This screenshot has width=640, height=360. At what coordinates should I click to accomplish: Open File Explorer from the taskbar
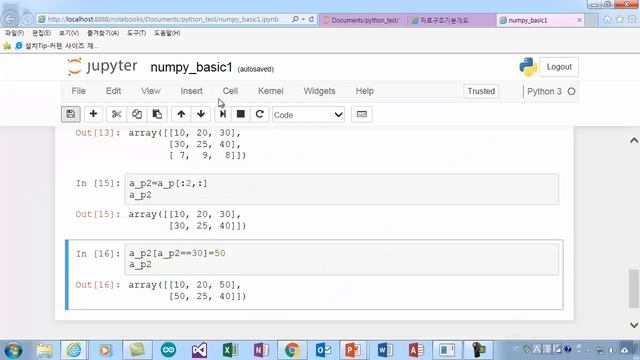[45, 350]
